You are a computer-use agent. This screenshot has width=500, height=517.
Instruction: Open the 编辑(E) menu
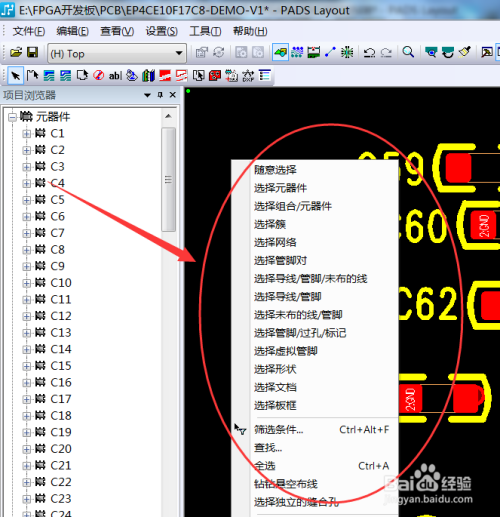click(x=72, y=31)
